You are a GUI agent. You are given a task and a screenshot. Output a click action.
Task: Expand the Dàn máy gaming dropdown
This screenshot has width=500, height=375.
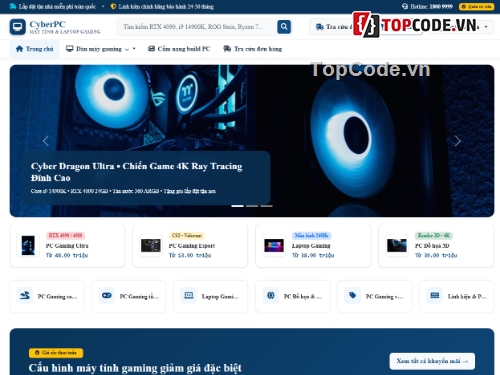pos(101,49)
